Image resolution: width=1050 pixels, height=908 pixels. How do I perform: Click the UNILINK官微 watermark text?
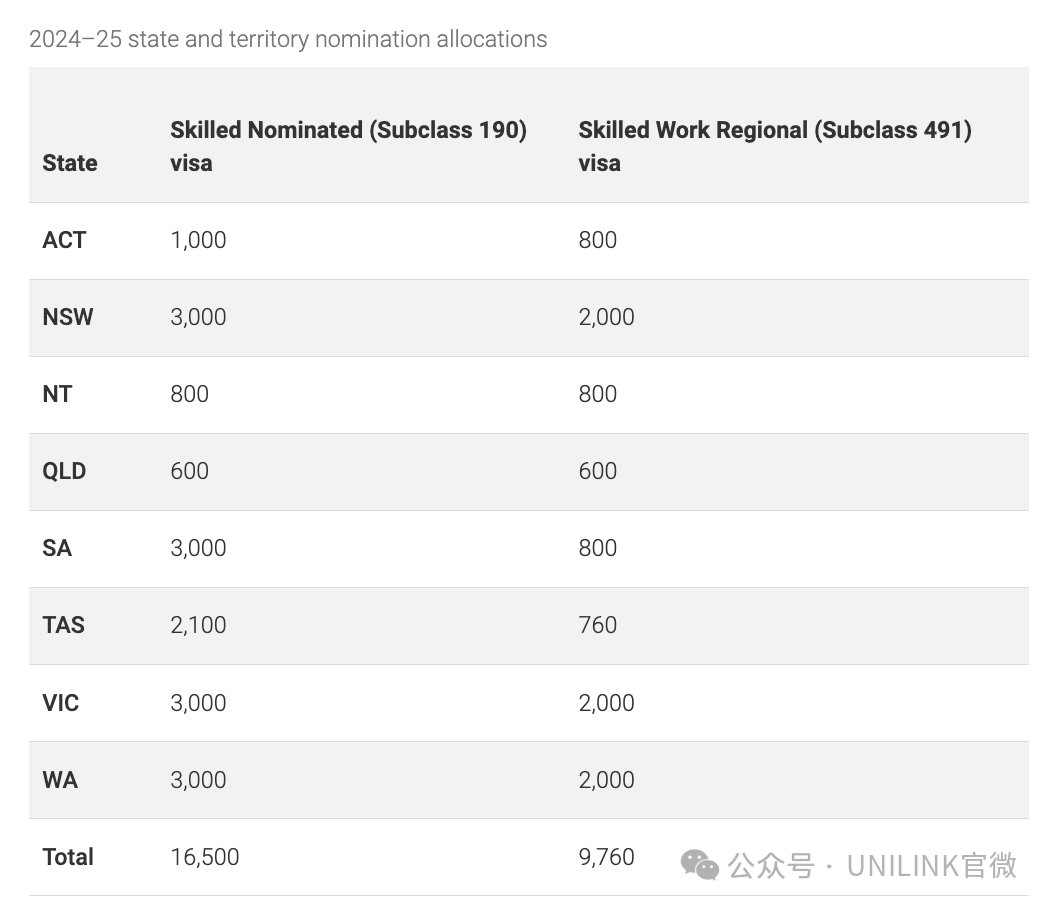pos(931,865)
